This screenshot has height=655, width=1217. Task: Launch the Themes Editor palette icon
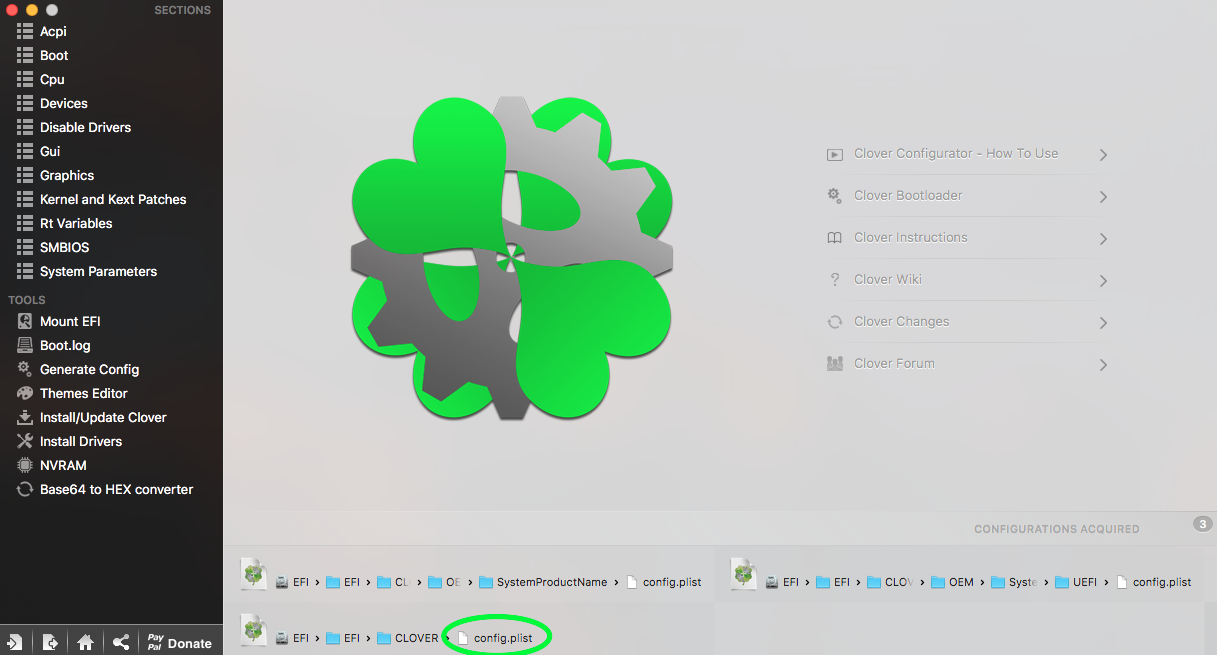pos(25,393)
